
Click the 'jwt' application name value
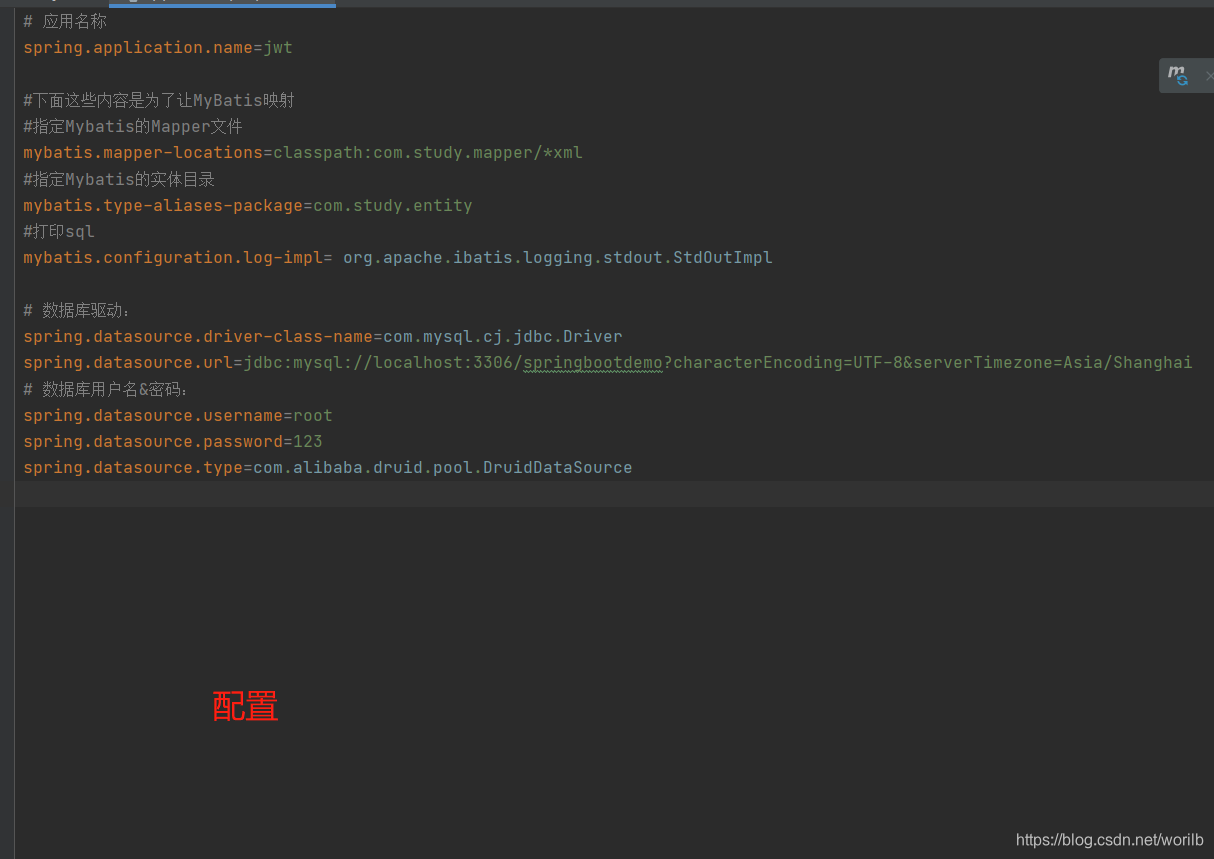coord(278,47)
